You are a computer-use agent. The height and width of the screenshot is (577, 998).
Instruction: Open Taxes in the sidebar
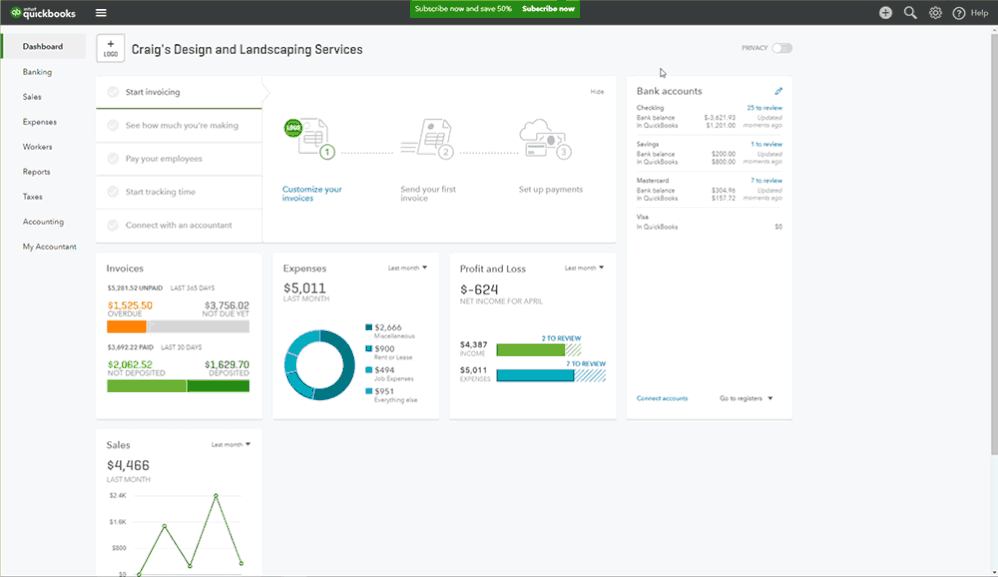pyautogui.click(x=32, y=197)
